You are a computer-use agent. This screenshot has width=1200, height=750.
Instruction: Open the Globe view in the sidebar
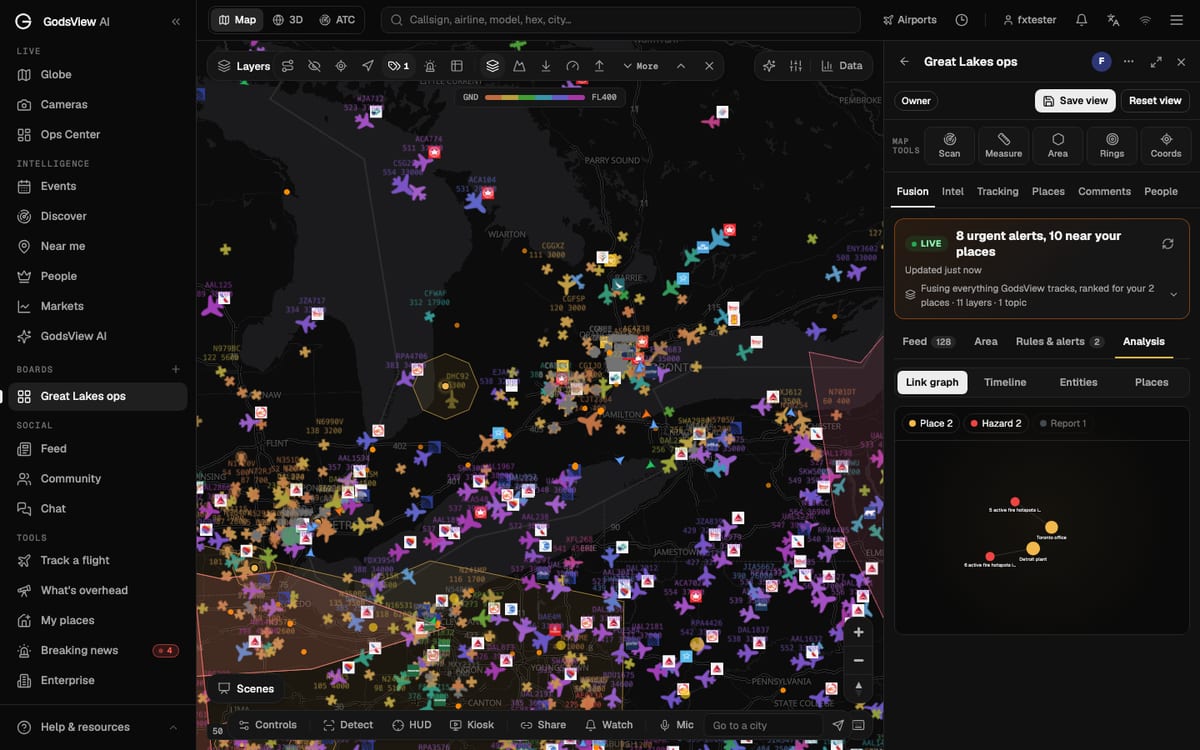point(97,74)
